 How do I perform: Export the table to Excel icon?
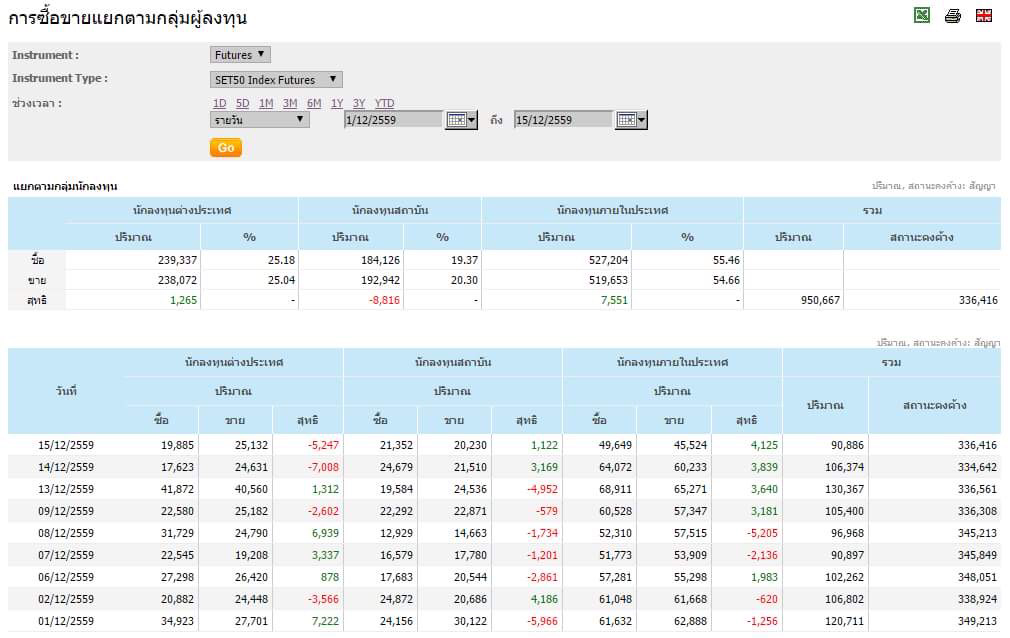(922, 15)
